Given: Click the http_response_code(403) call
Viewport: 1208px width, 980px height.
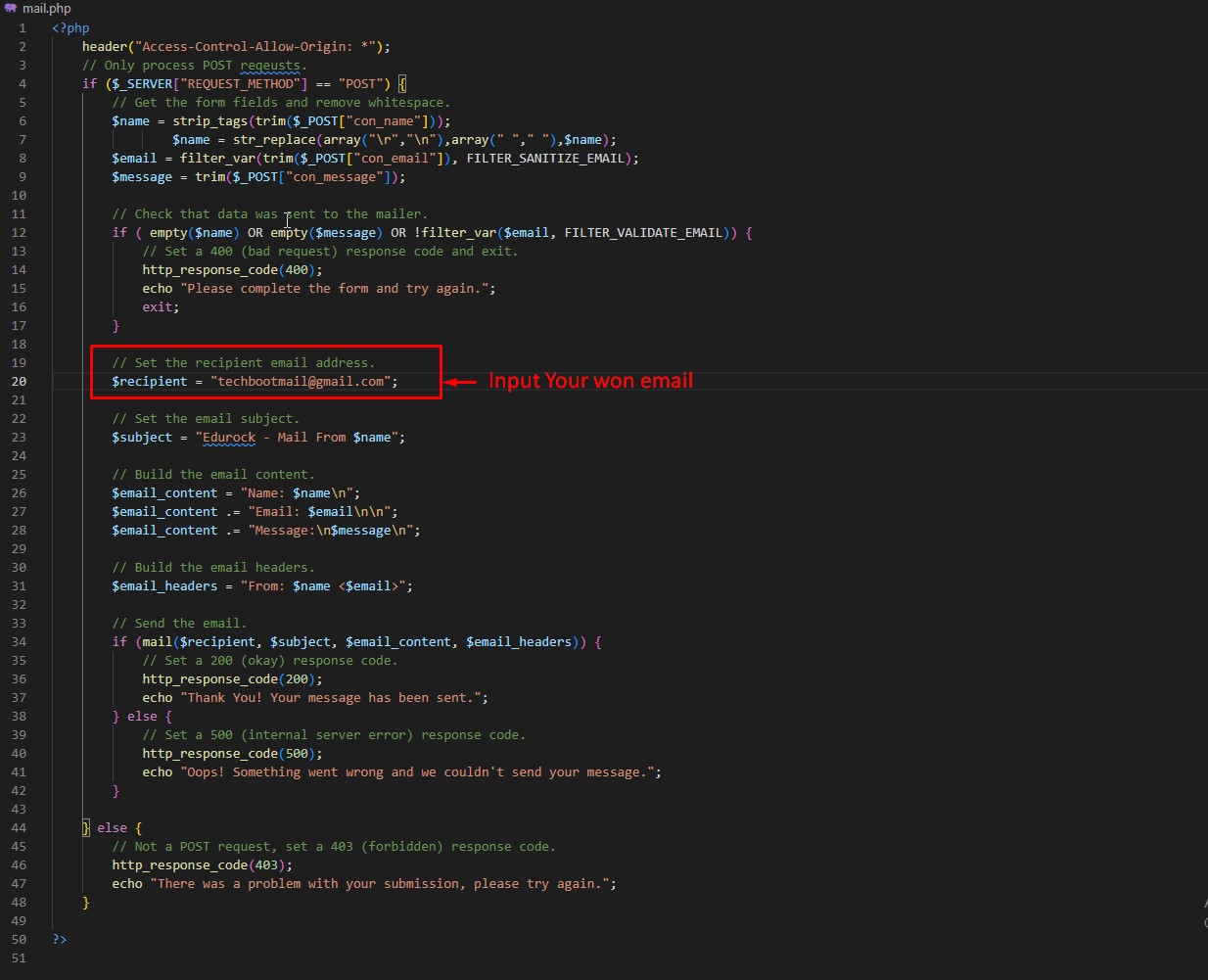Looking at the screenshot, I should [201, 865].
